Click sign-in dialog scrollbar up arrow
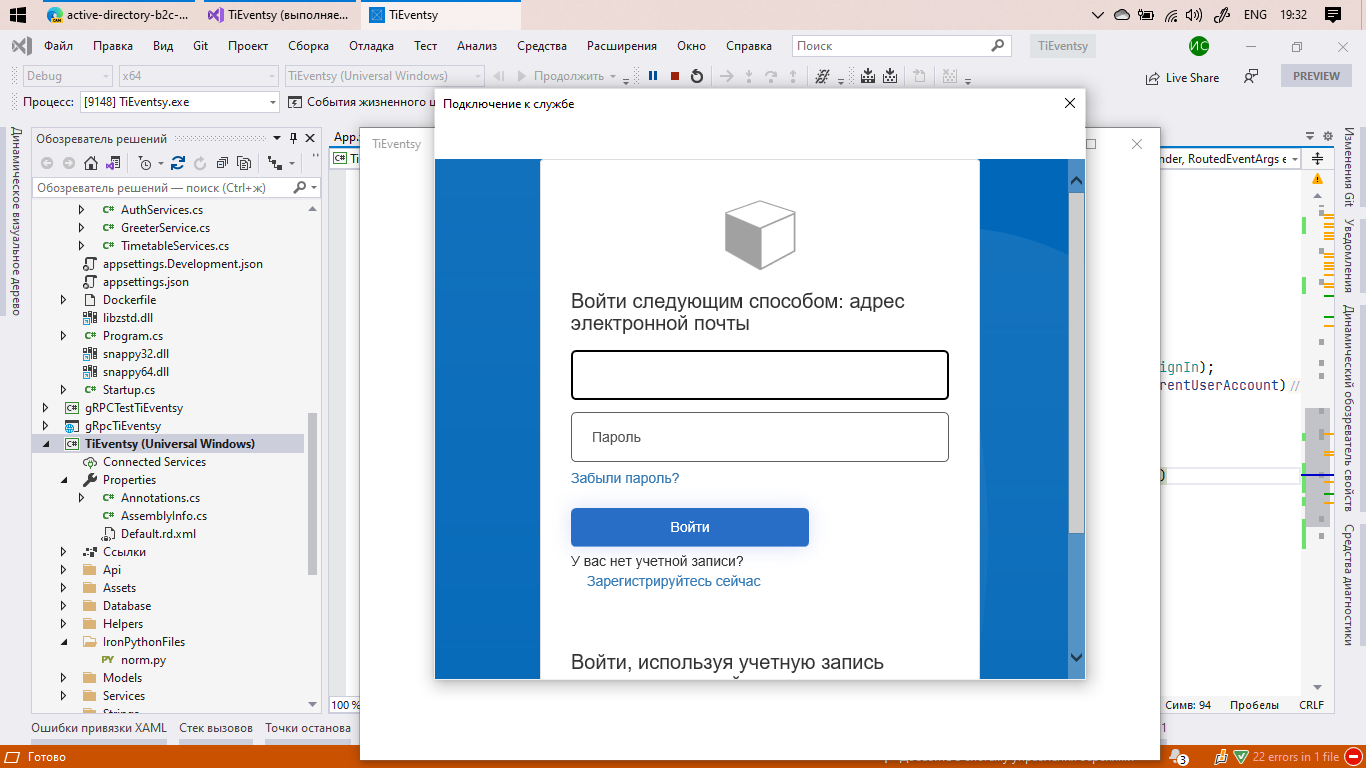 [1077, 181]
